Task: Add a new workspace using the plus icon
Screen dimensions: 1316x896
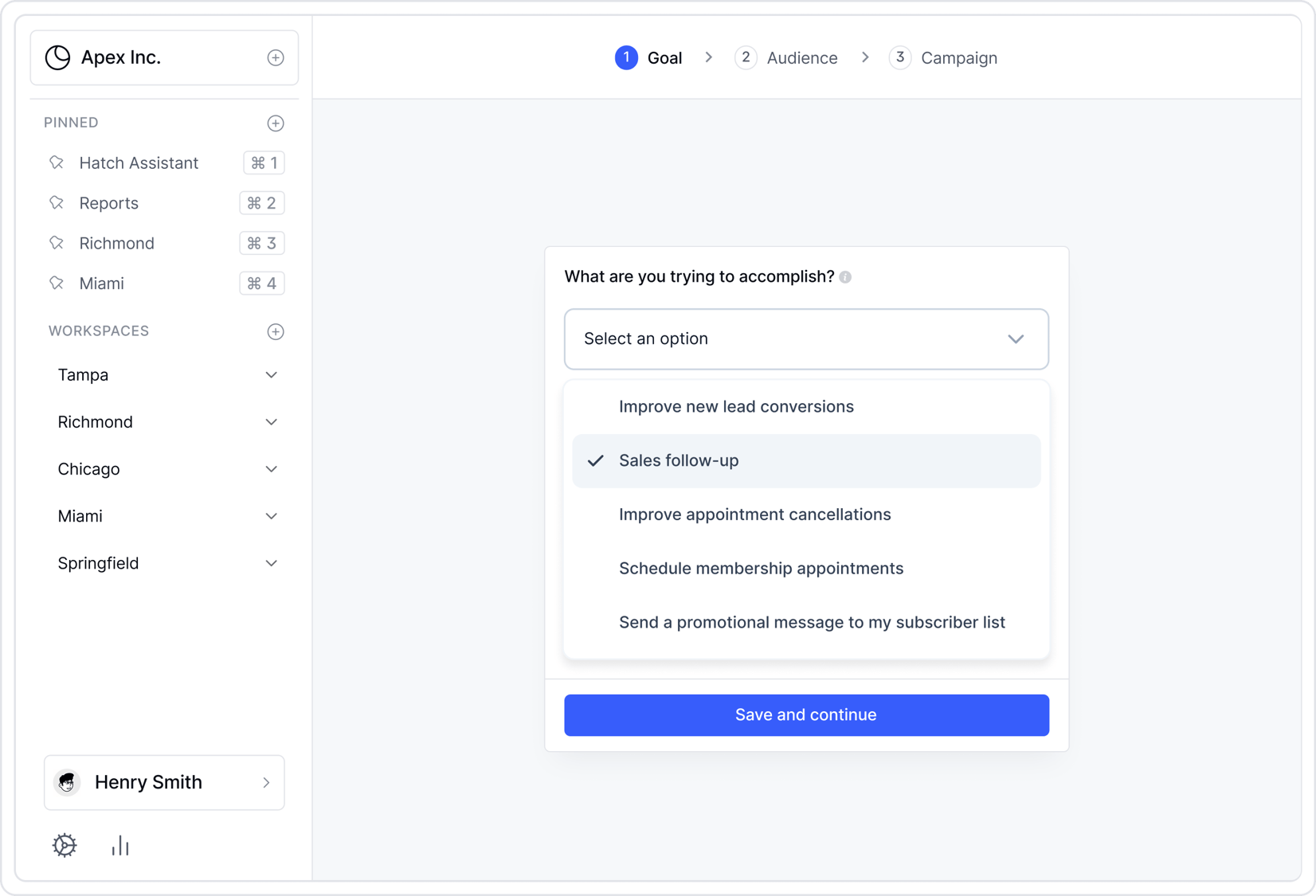Action: [275, 331]
